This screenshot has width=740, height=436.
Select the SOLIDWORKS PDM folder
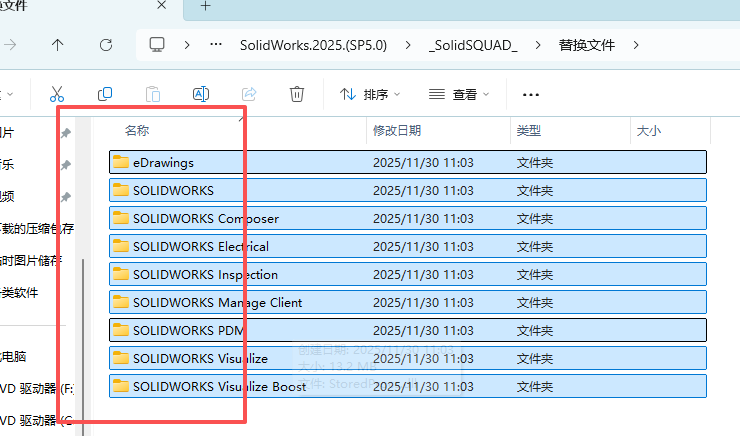point(408,330)
